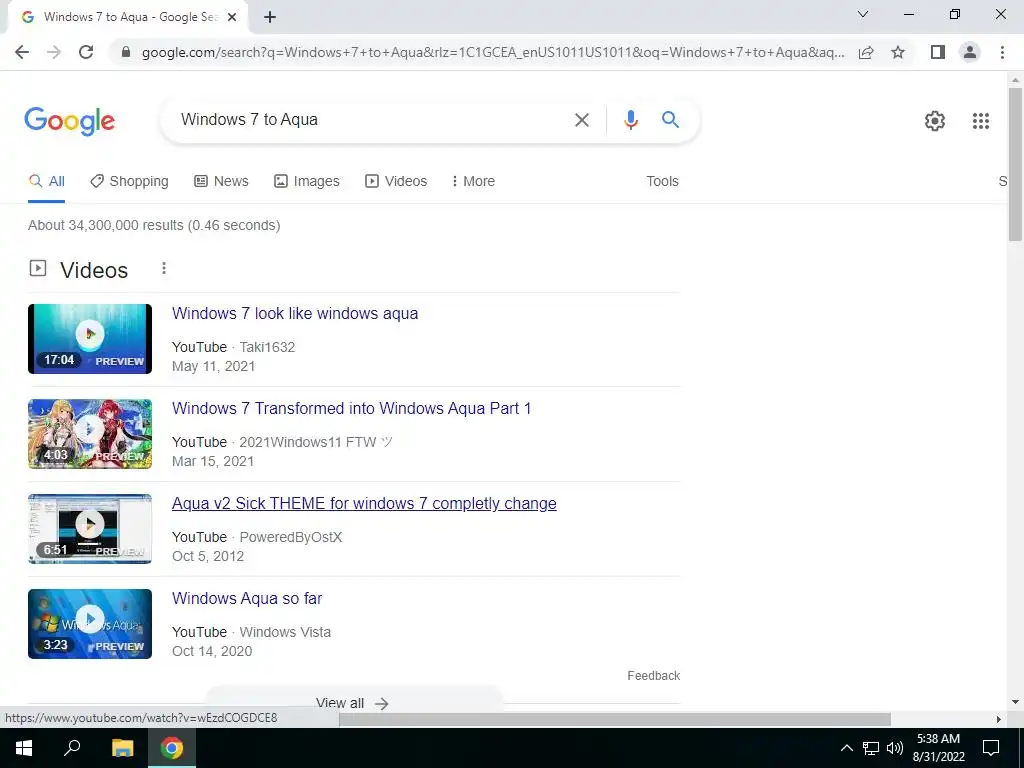Open the Google apps grid
Image resolution: width=1024 pixels, height=768 pixels.
pyautogui.click(x=981, y=121)
